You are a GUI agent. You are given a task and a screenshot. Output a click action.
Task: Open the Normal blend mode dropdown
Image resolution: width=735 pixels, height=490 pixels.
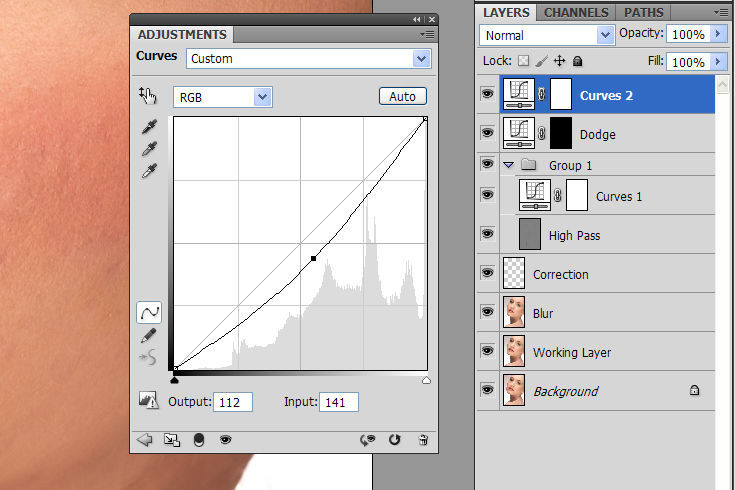tap(605, 35)
